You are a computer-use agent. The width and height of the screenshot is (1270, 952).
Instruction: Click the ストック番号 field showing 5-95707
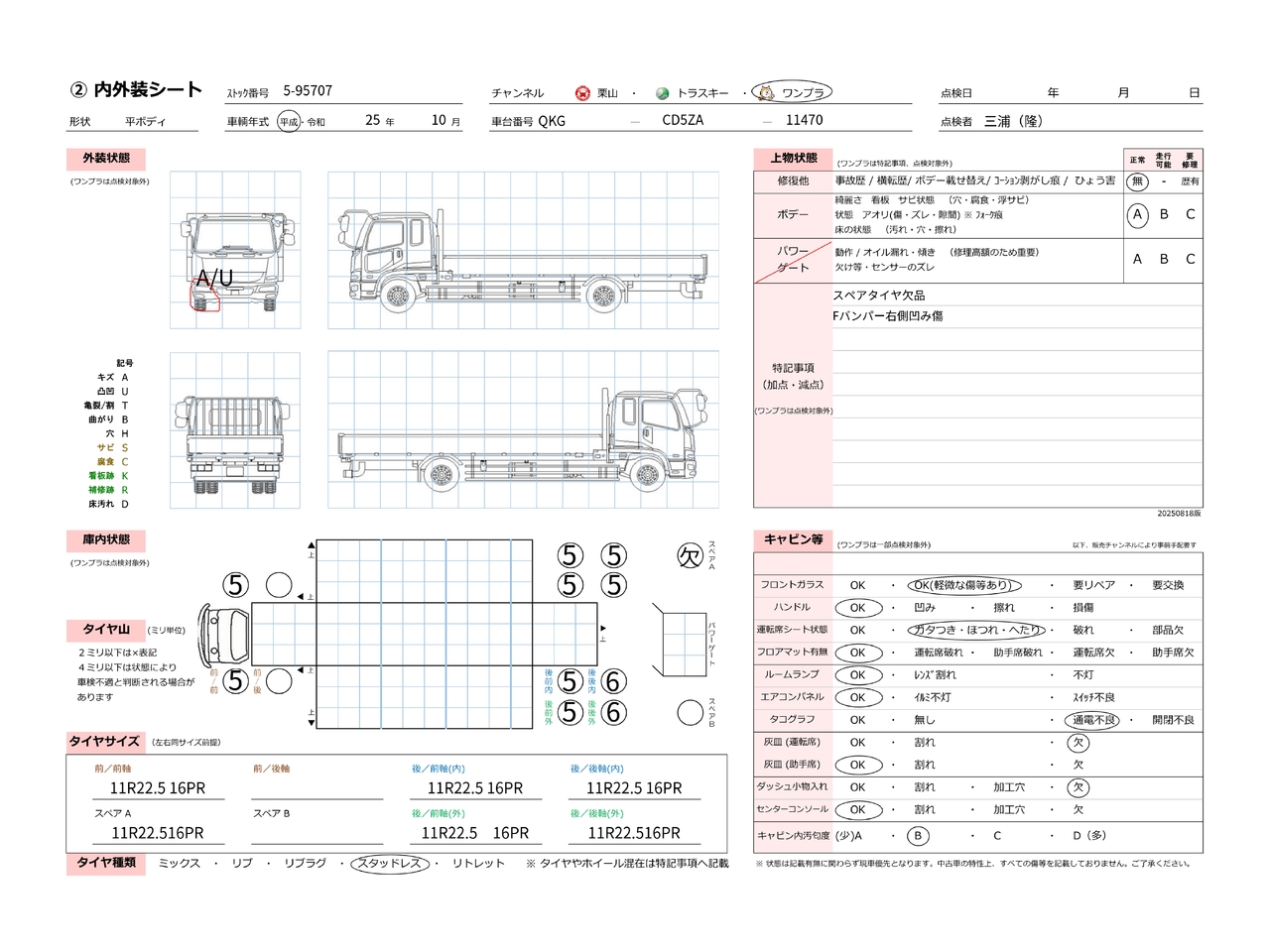coord(308,91)
